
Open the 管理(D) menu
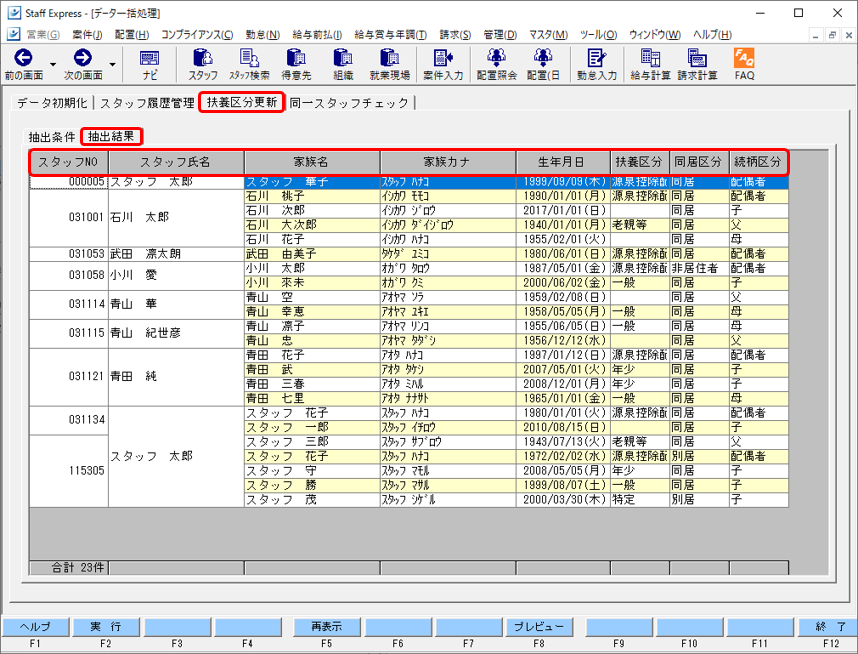click(500, 35)
